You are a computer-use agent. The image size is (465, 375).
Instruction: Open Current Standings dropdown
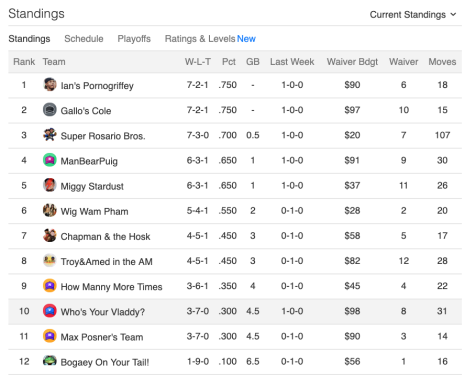point(413,15)
